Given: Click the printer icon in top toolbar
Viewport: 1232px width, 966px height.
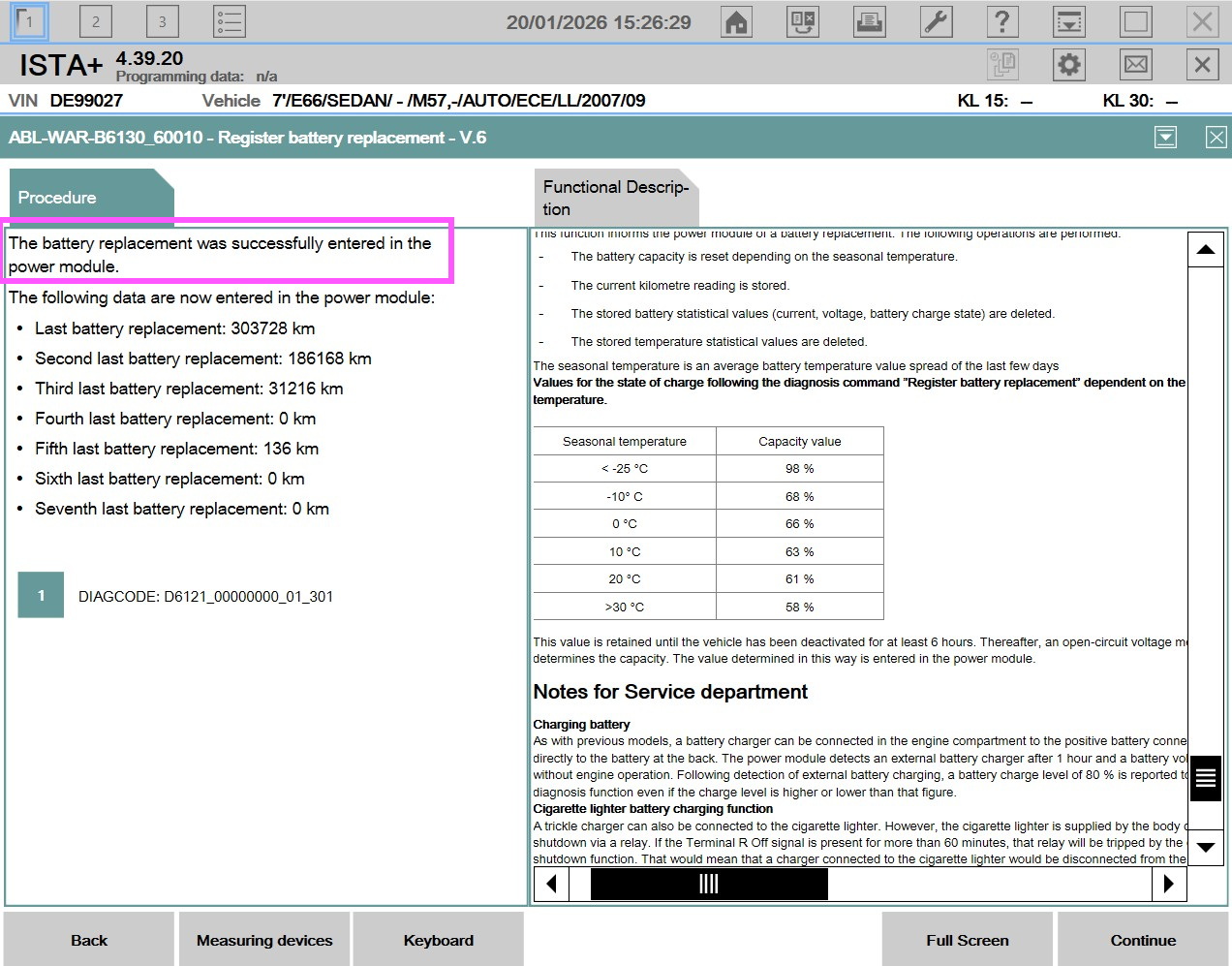Looking at the screenshot, I should coord(869,21).
